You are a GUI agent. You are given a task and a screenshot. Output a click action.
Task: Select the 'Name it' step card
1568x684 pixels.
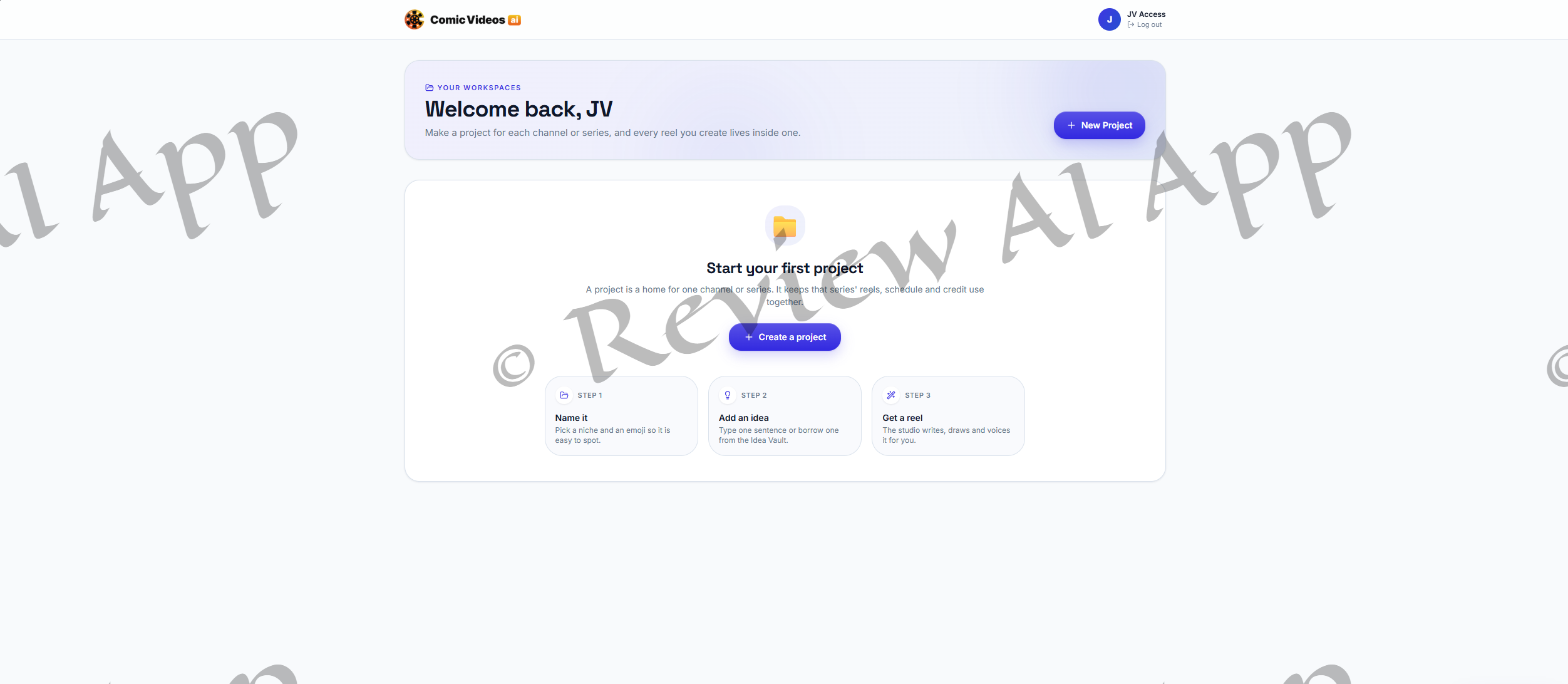click(x=621, y=416)
